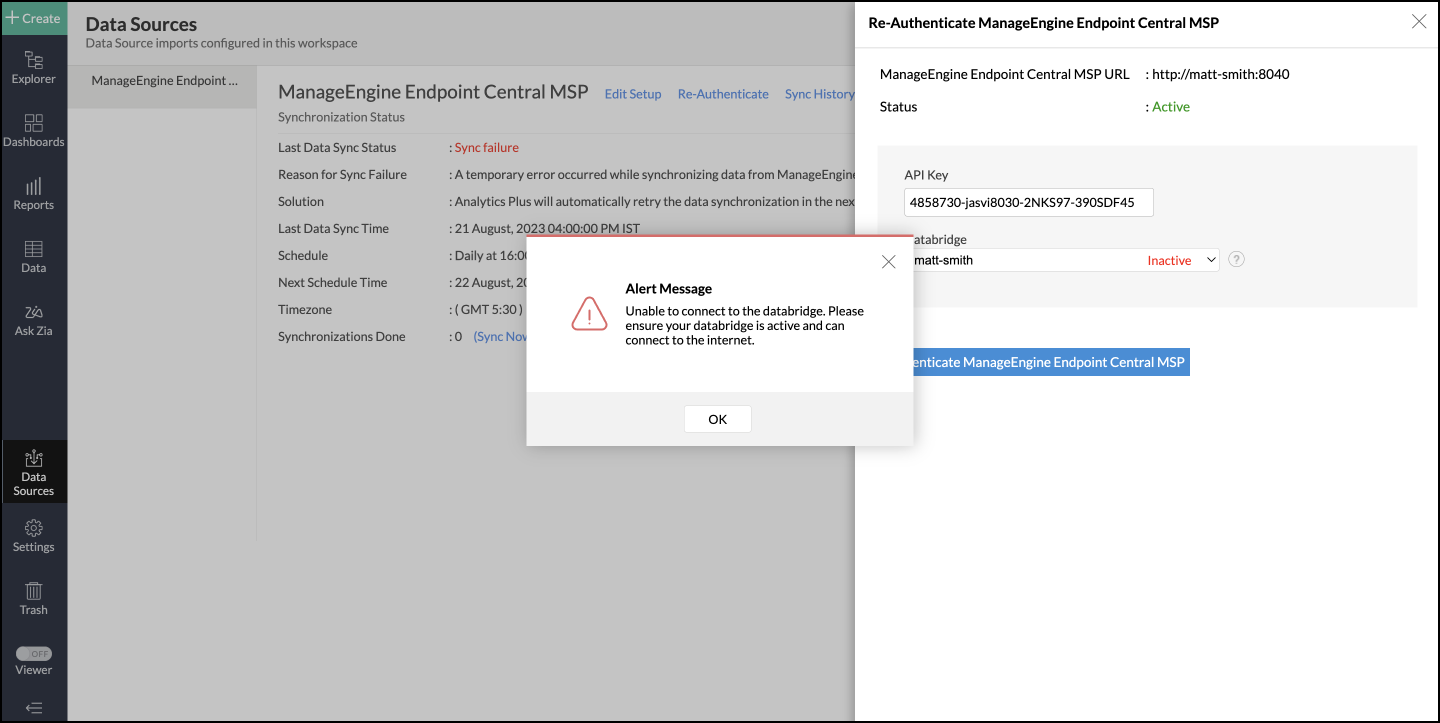Open the Trash section
Image resolution: width=1440 pixels, height=723 pixels.
pyautogui.click(x=34, y=598)
